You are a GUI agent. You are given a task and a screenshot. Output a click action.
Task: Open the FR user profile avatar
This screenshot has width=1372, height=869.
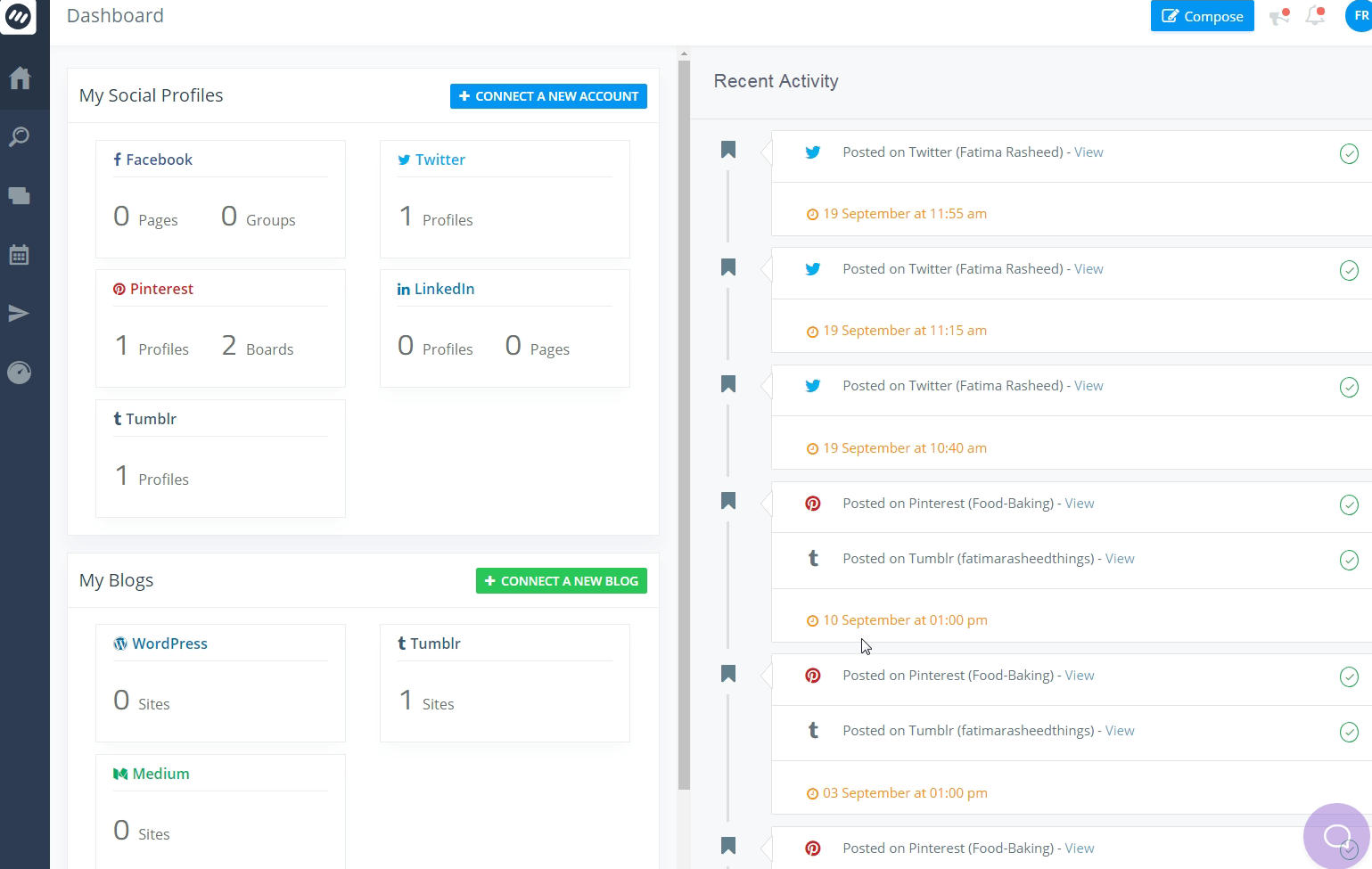click(1360, 16)
